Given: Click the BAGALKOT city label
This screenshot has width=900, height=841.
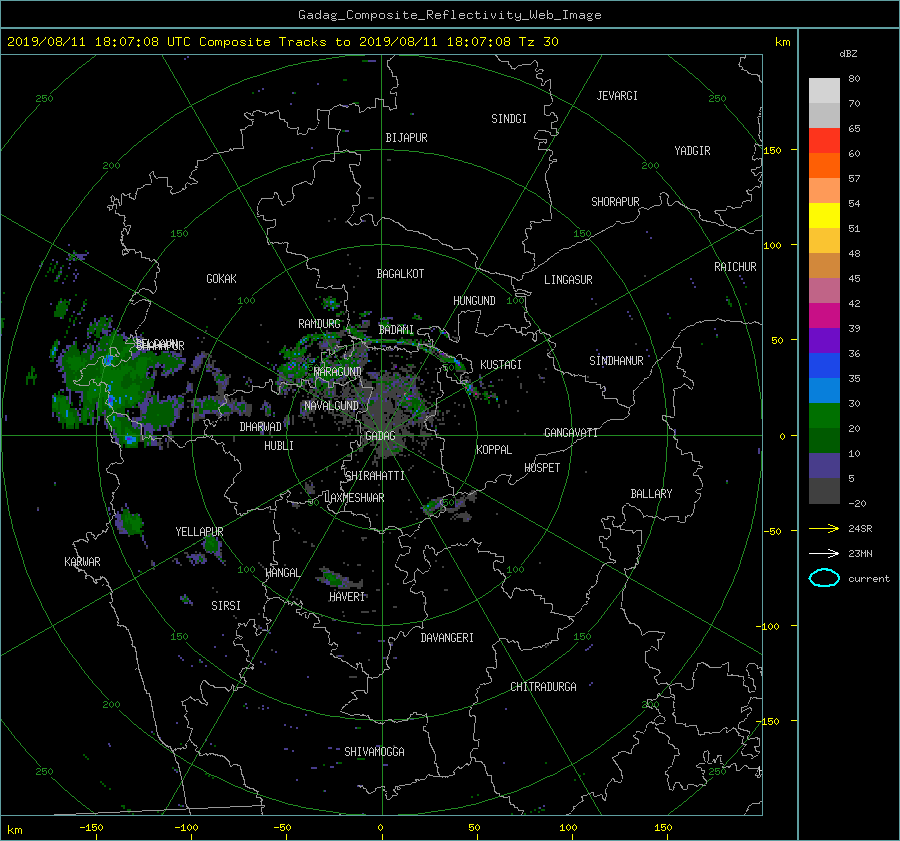Looking at the screenshot, I should coord(400,274).
